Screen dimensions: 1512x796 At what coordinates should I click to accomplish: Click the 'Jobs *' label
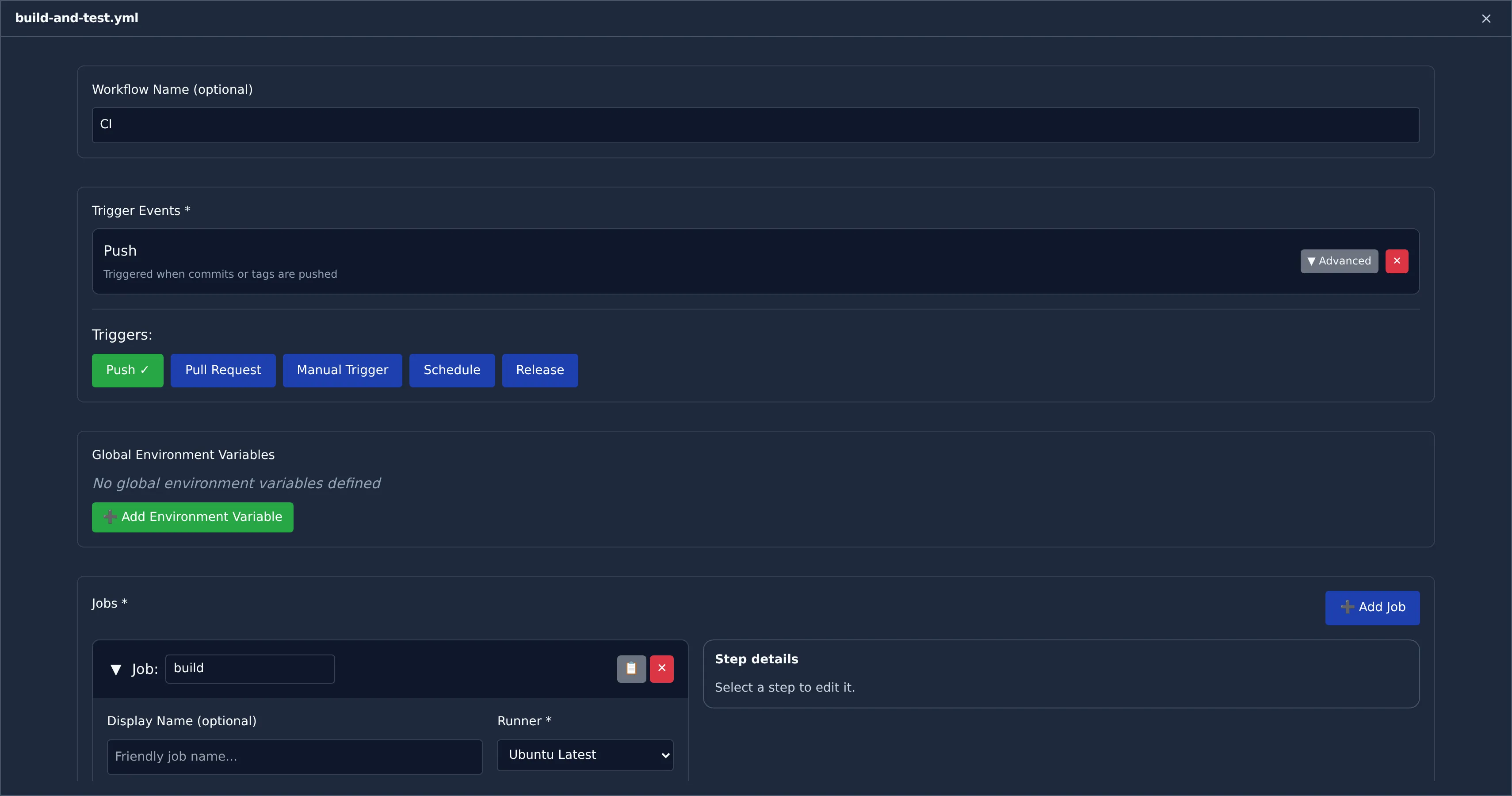click(110, 604)
